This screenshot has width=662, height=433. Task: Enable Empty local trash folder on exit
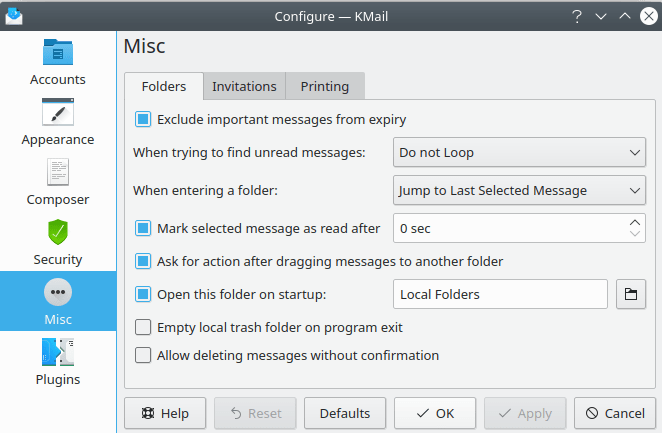coord(143,327)
